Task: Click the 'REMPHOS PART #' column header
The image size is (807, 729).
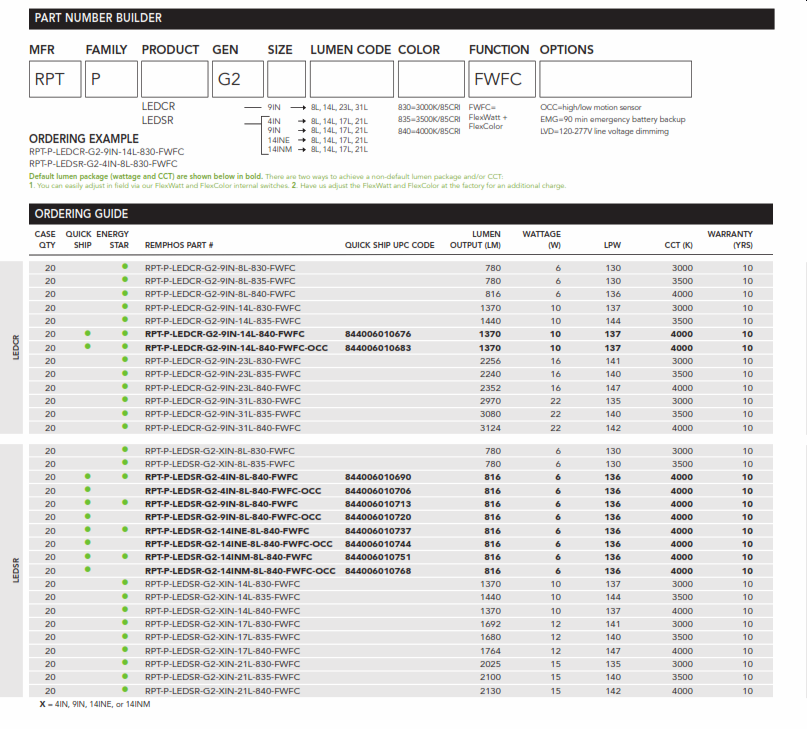Action: click(x=179, y=245)
